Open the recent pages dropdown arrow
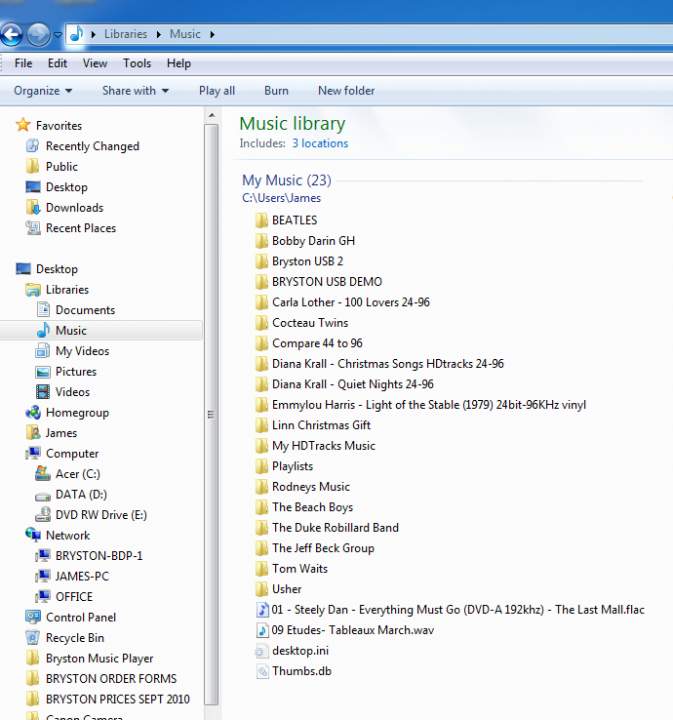Viewport: 673px width, 720px height. click(x=58, y=34)
